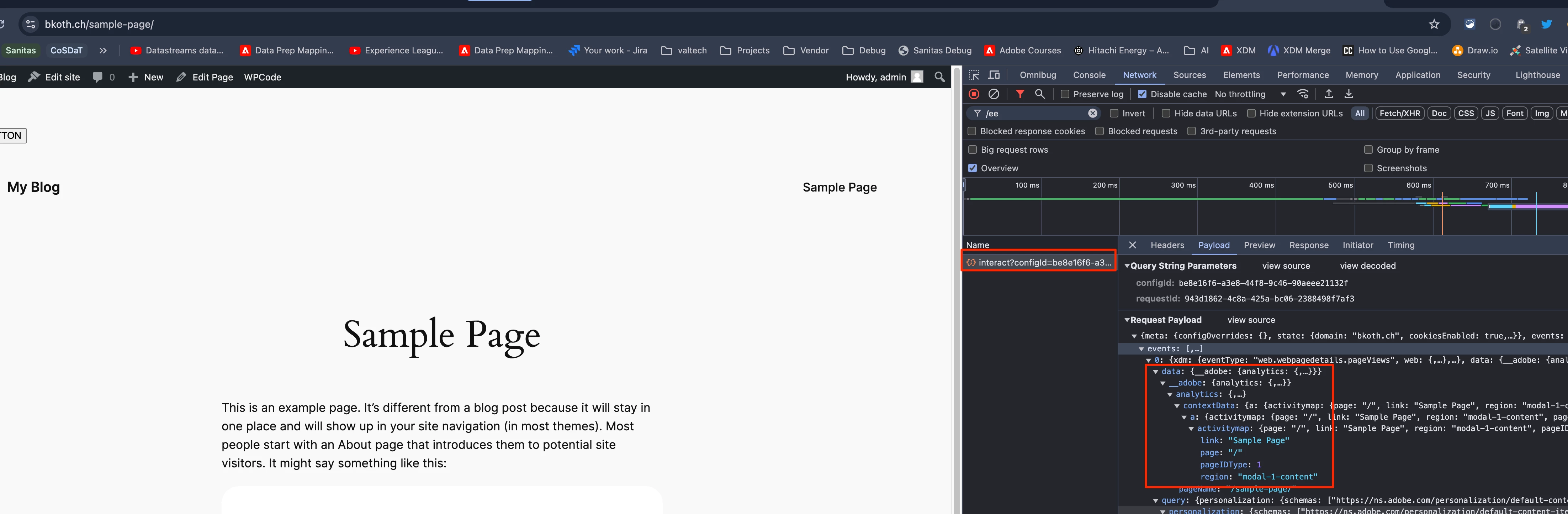Stop recording network log
Image resolution: width=1568 pixels, height=514 pixels.
[x=974, y=94]
